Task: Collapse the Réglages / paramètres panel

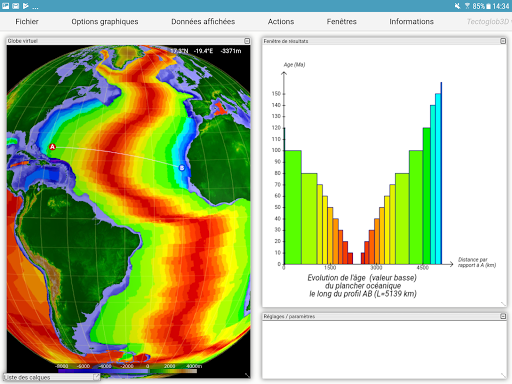Action: pyautogui.click(x=503, y=316)
